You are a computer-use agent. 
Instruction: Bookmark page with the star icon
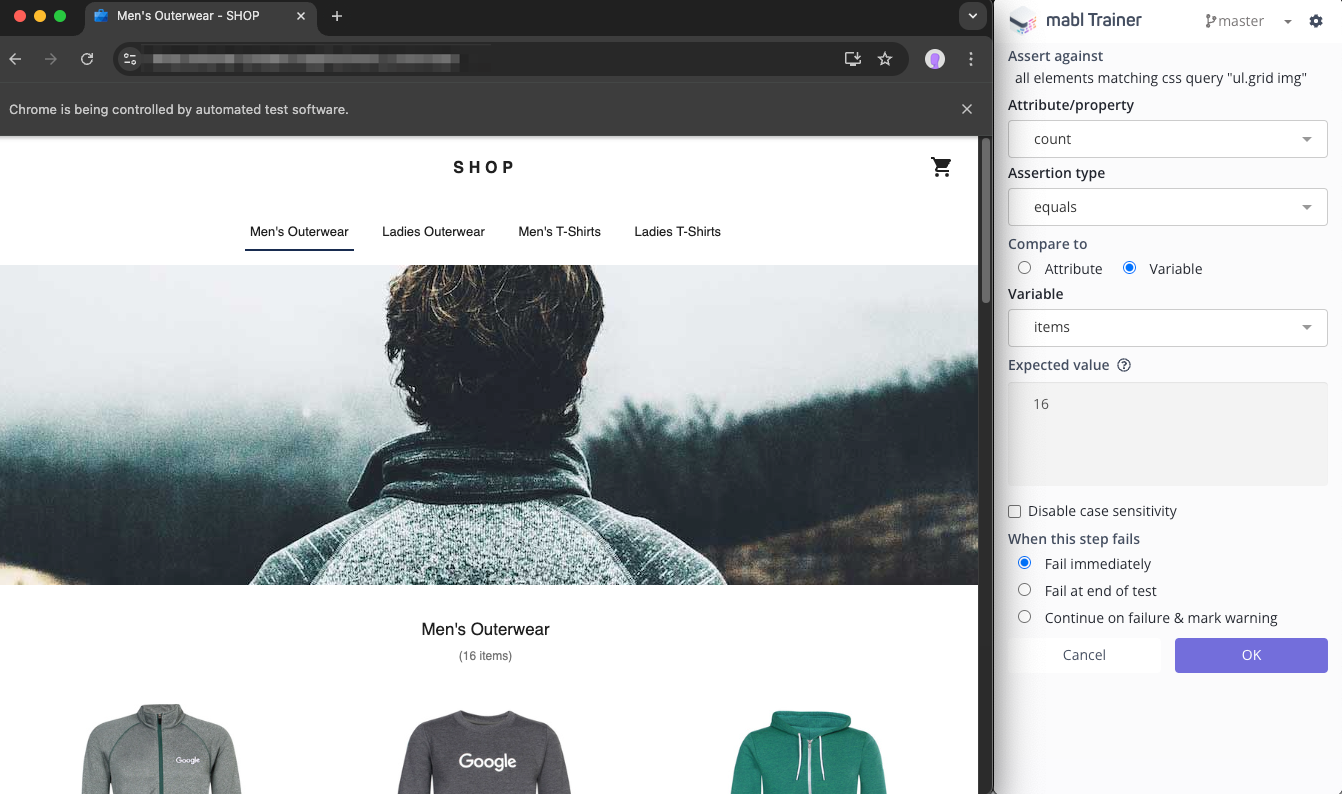[885, 59]
